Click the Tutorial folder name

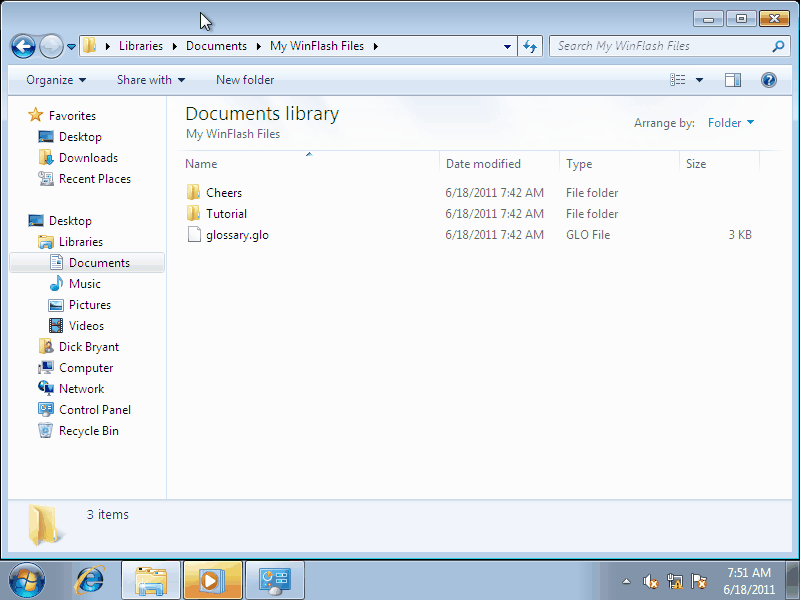(227, 214)
